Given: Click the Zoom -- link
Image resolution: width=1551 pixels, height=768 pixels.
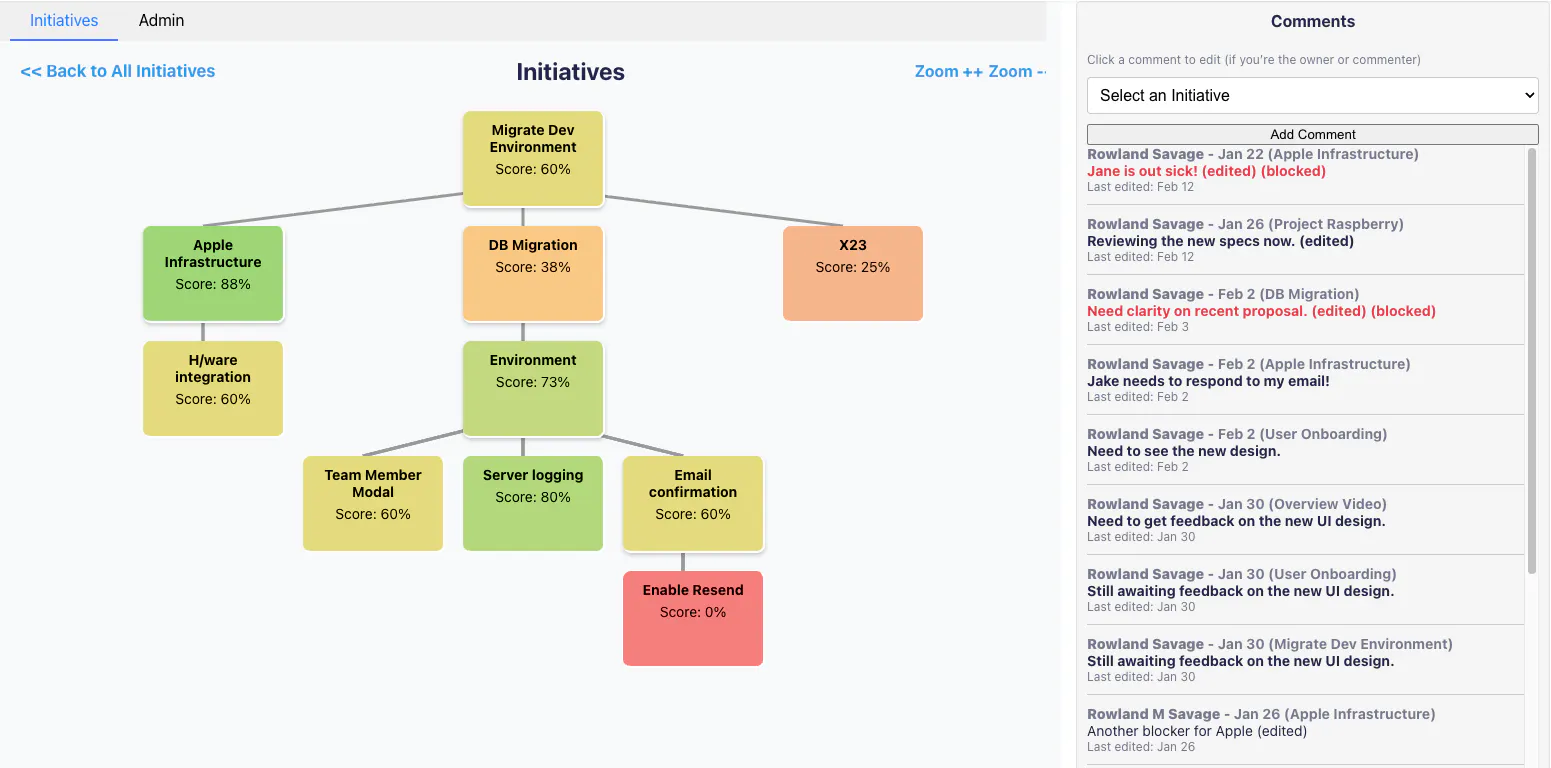Looking at the screenshot, I should pos(1017,71).
